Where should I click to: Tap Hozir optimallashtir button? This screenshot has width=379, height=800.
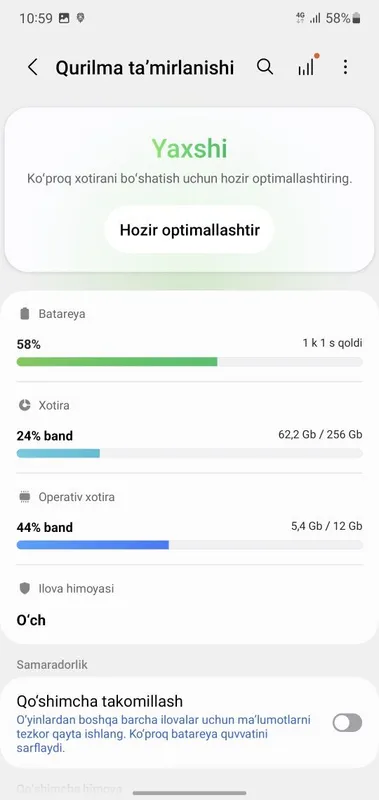pyautogui.click(x=190, y=230)
